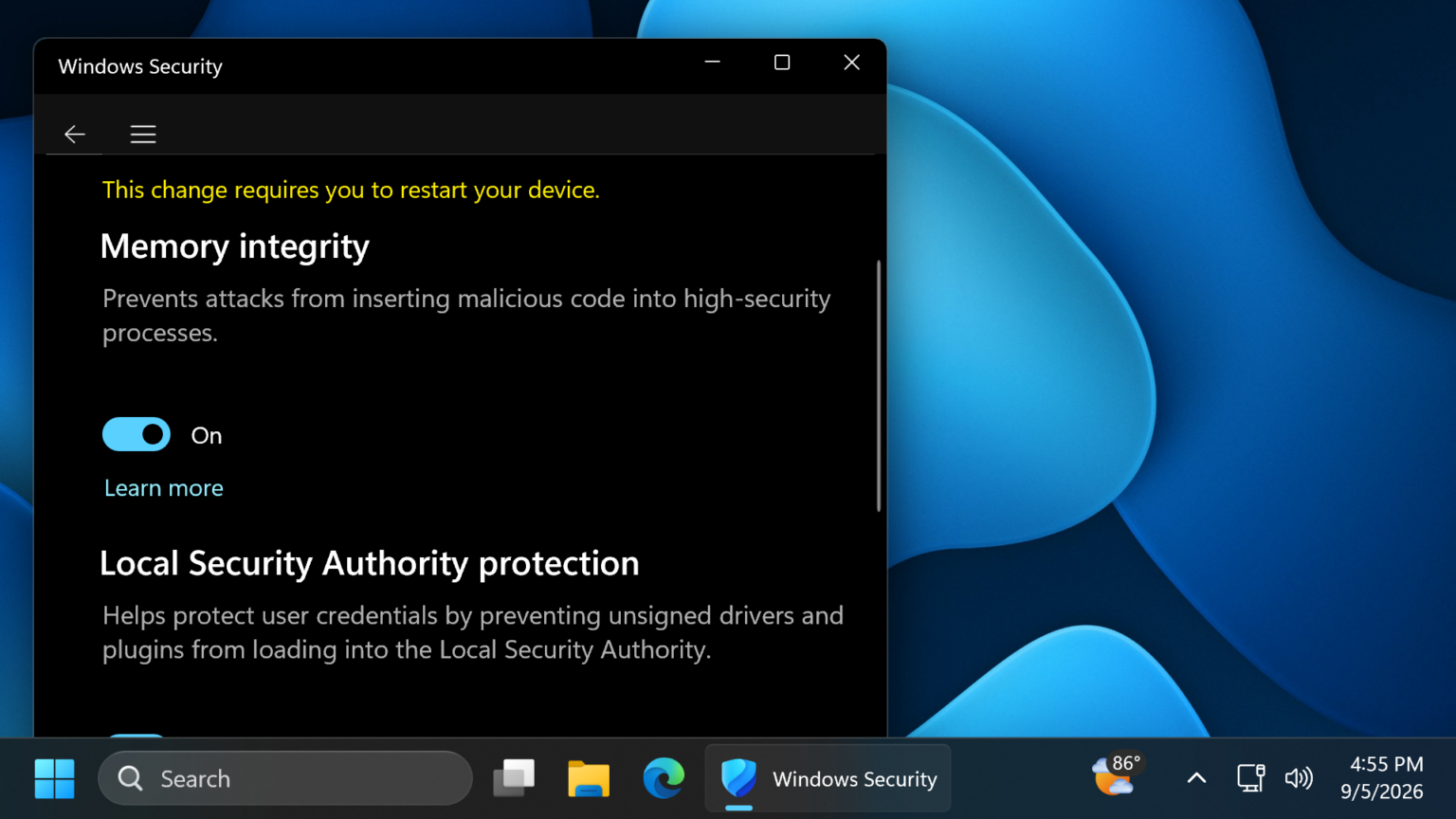This screenshot has height=819, width=1456.
Task: Select the Windows Security taskbar button
Action: click(828, 779)
